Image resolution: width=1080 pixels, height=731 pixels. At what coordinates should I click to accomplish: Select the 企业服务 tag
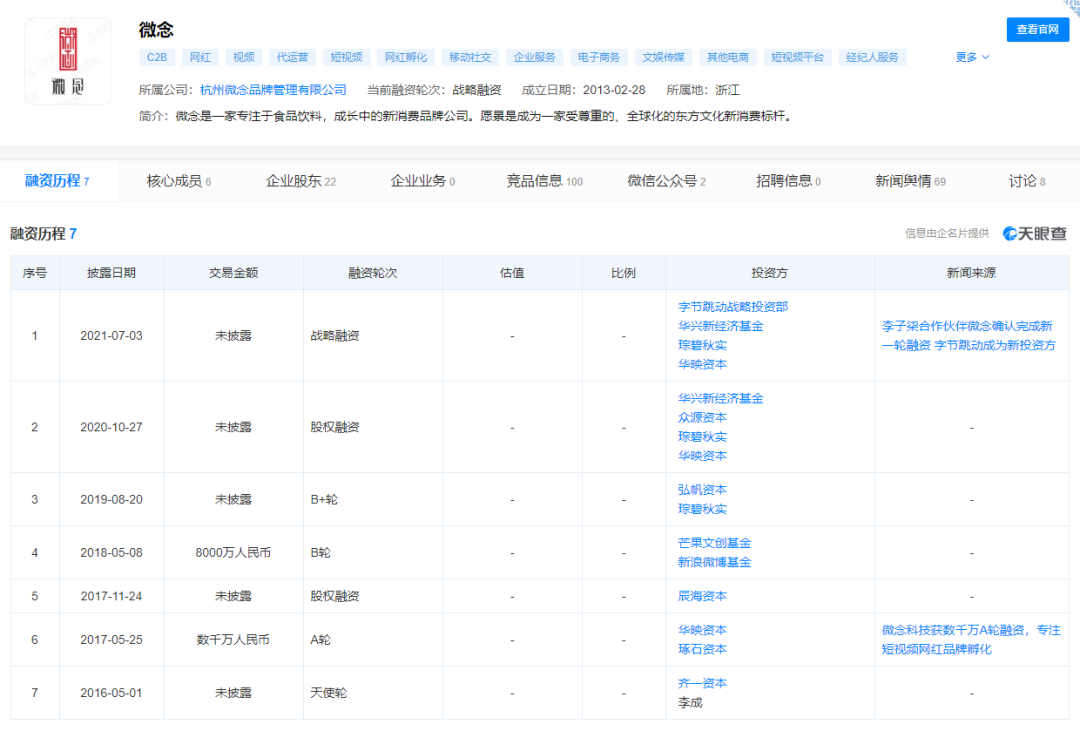(534, 57)
